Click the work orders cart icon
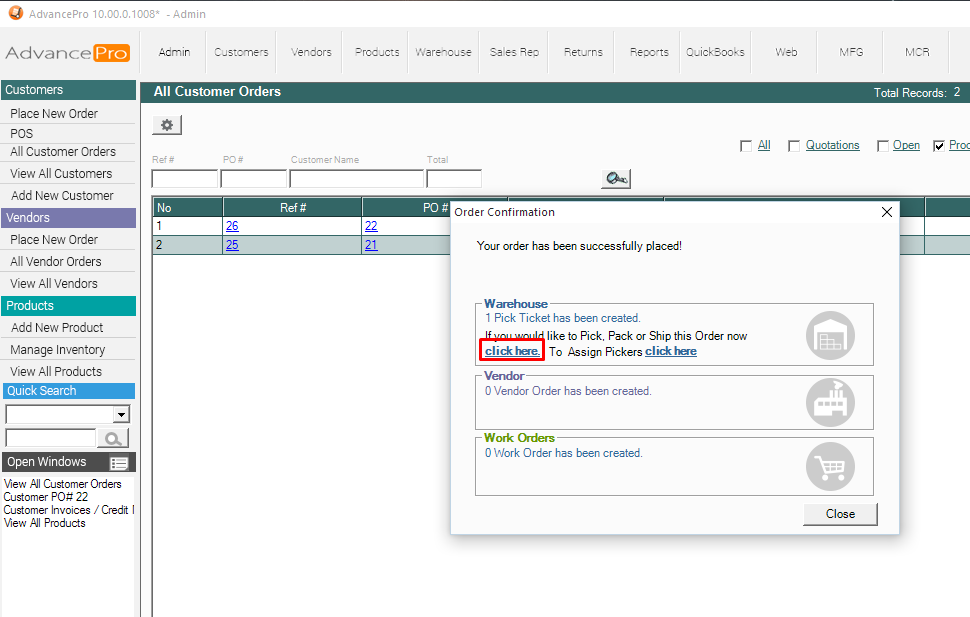Image resolution: width=970 pixels, height=617 pixels. click(x=830, y=465)
